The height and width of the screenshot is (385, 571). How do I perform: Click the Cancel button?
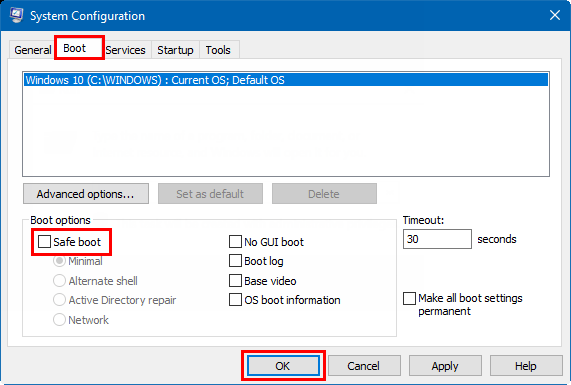364,365
